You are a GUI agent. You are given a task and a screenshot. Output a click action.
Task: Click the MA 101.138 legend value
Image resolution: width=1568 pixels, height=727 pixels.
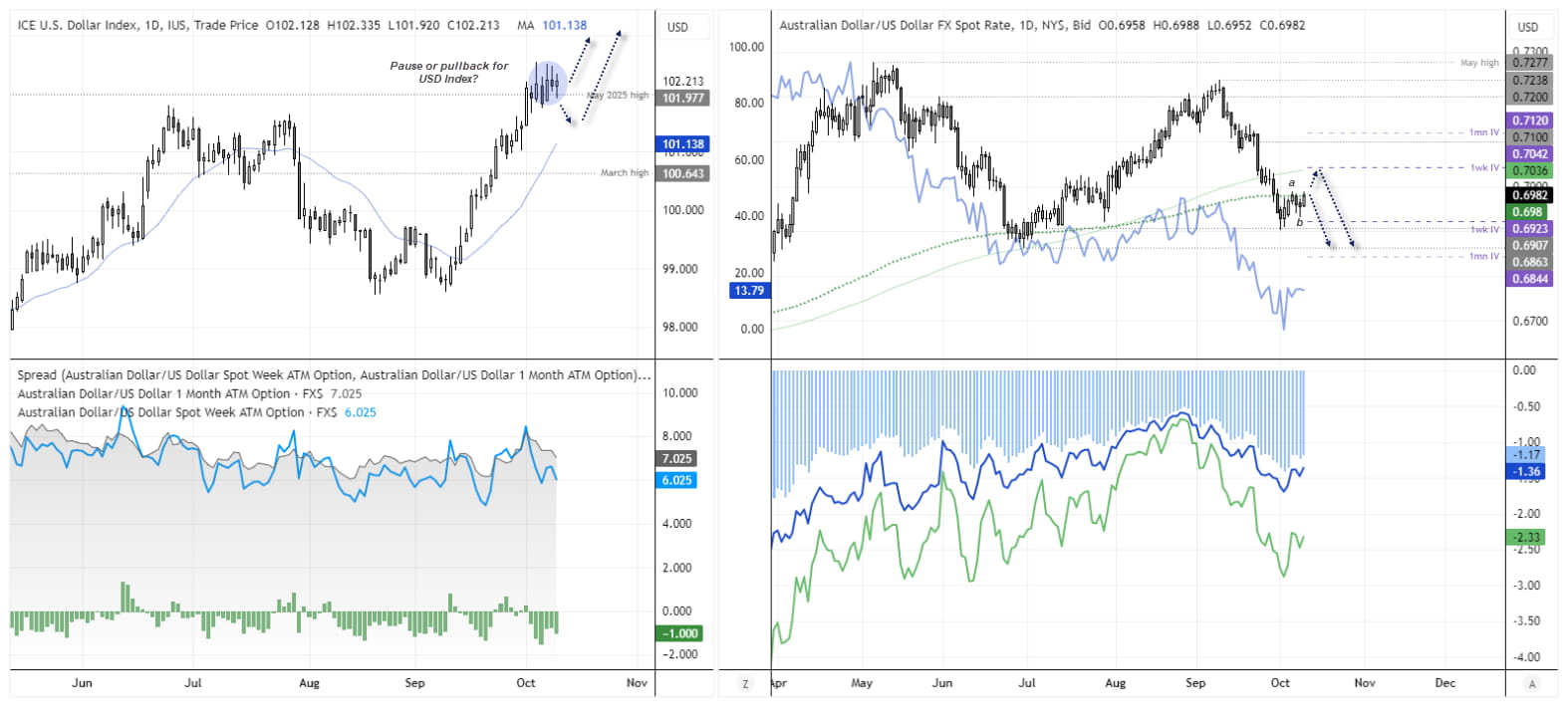point(552,25)
